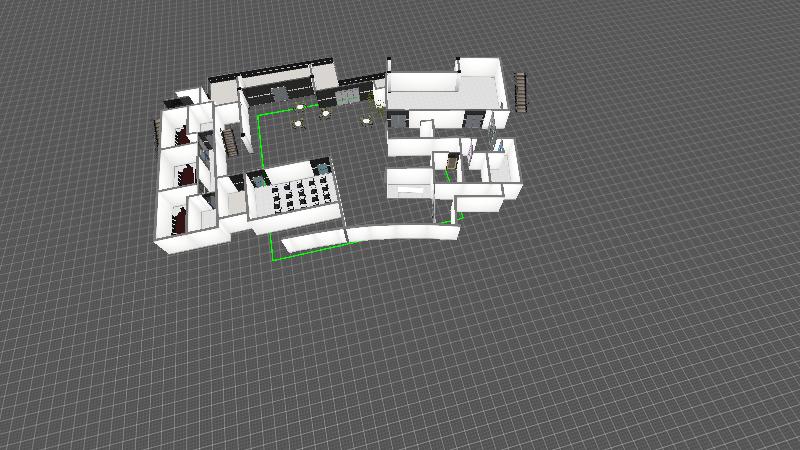800x450 pixels.
Task: Select the brown chair in small right room
Action: pyautogui.click(x=451, y=163)
